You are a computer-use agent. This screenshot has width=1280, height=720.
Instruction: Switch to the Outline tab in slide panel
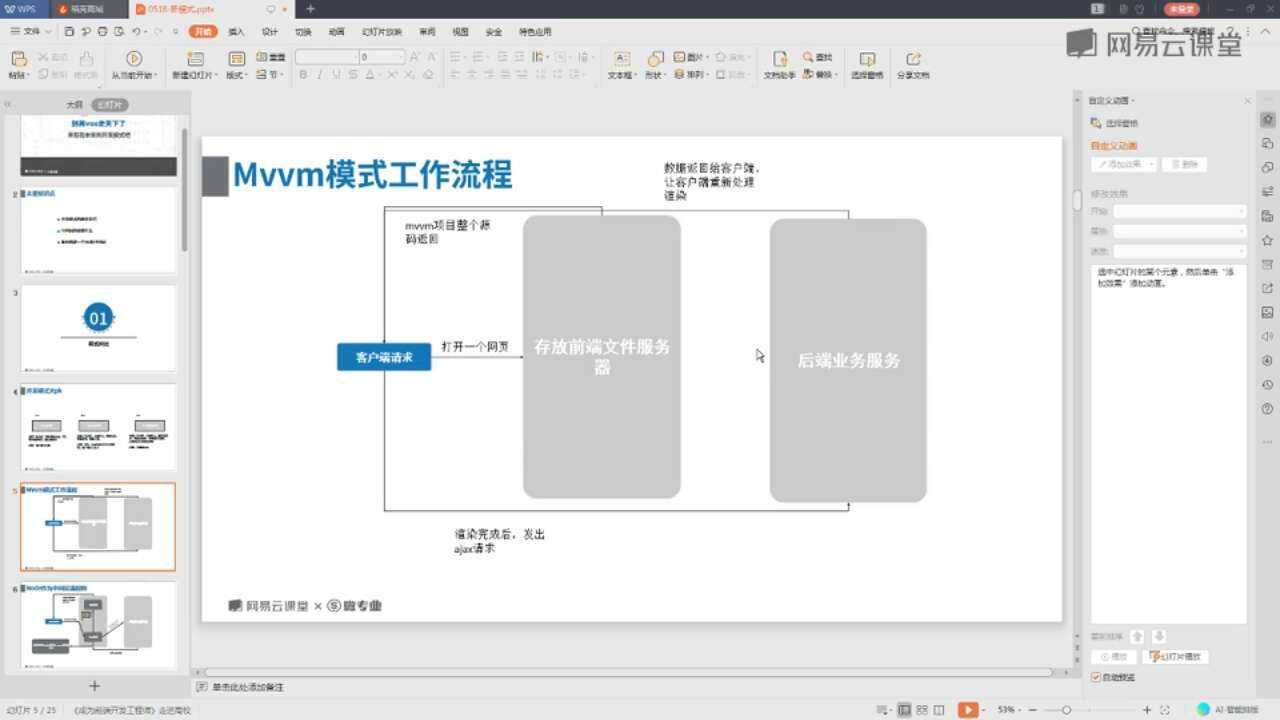74,105
